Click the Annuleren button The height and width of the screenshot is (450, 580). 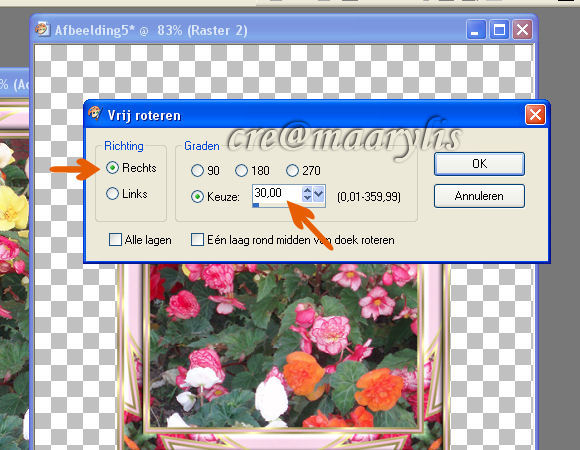tap(479, 196)
